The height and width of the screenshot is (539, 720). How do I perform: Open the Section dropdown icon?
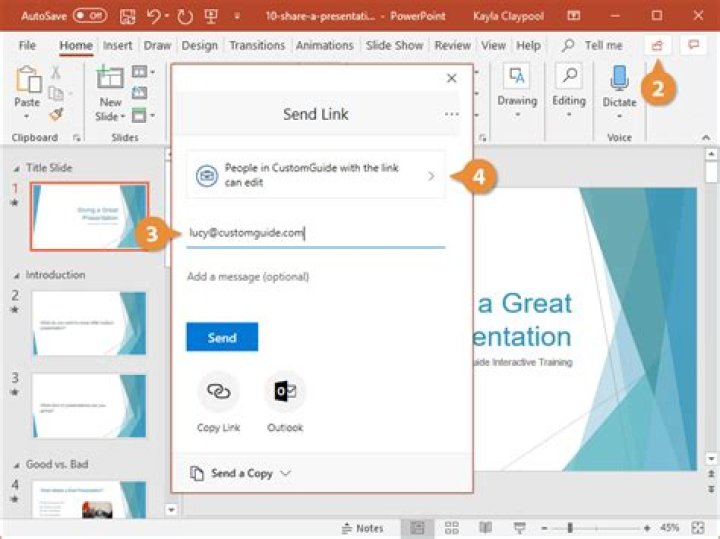click(x=143, y=115)
